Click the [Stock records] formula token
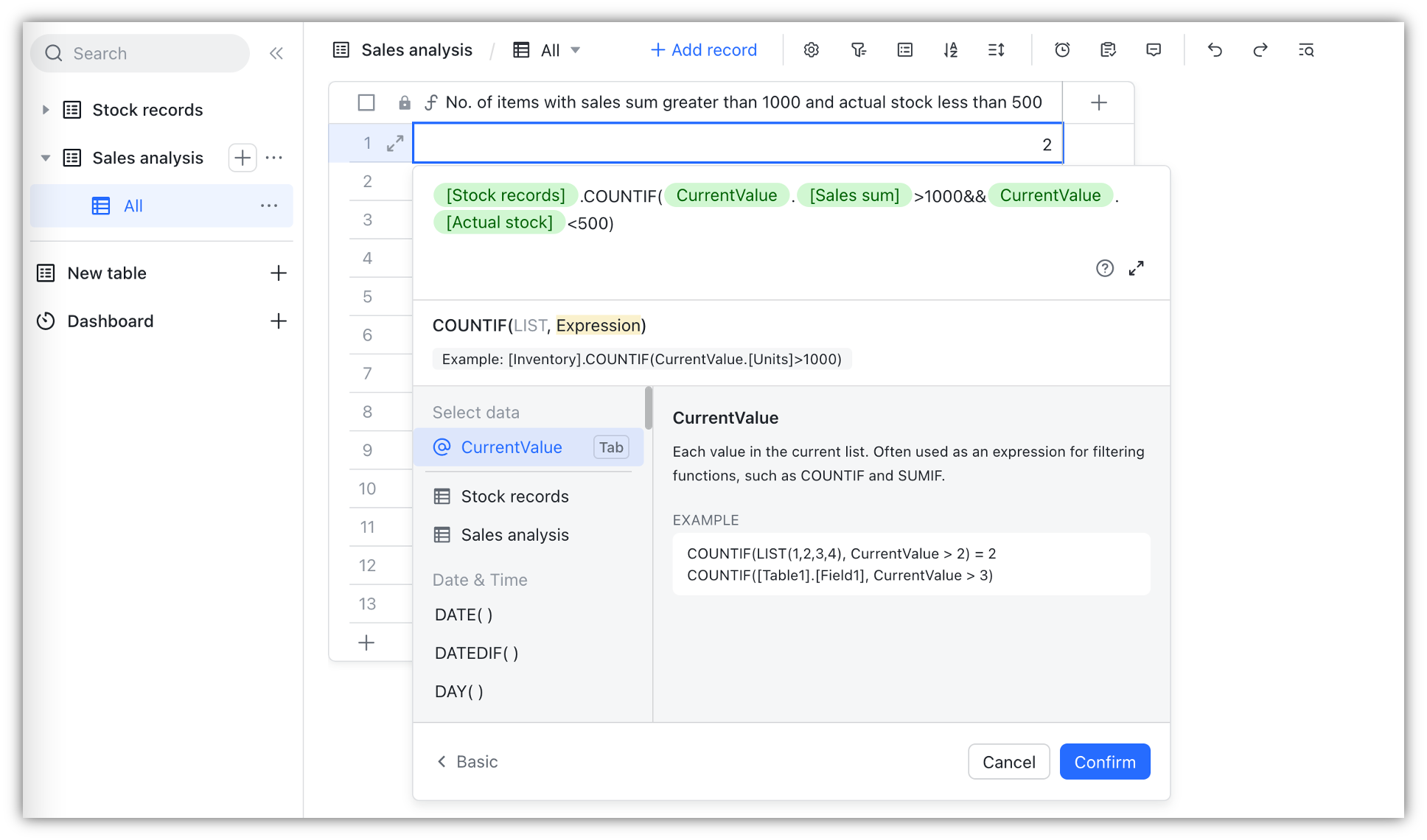Image resolution: width=1427 pixels, height=840 pixels. [506, 195]
